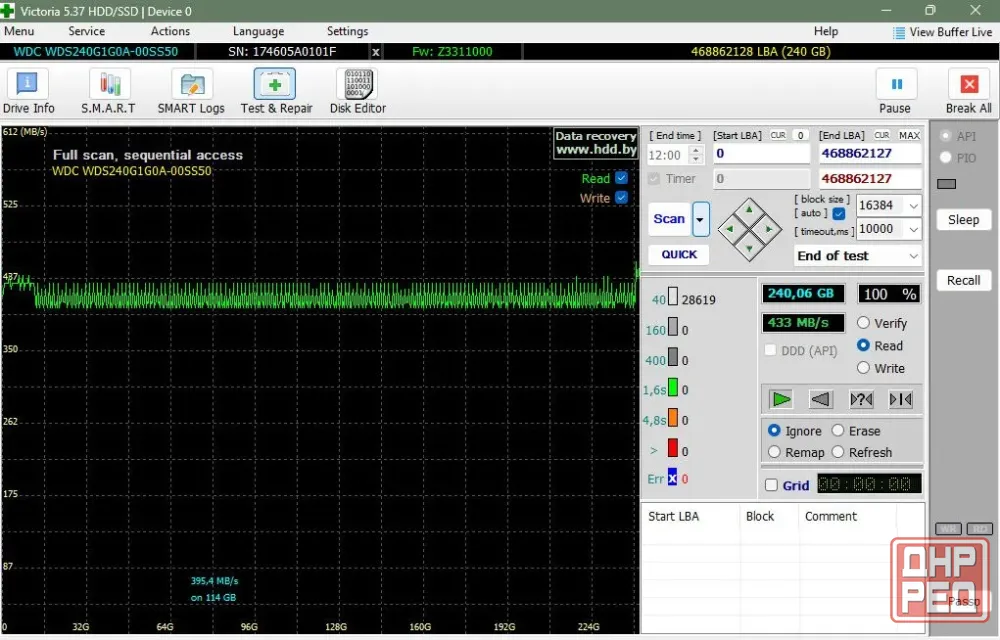Image resolution: width=1000 pixels, height=640 pixels.
Task: Select the Verify radio button
Action: [863, 323]
